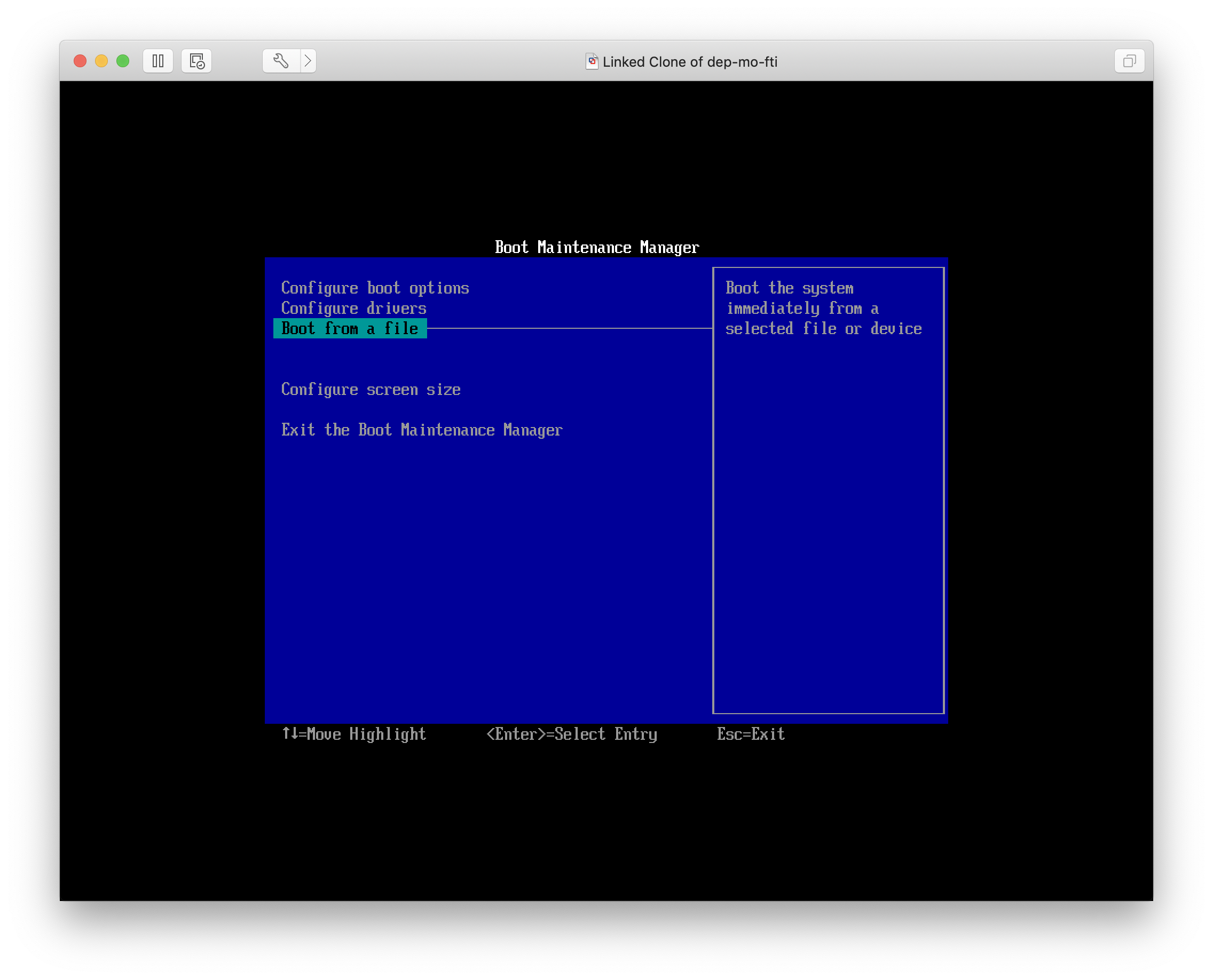The image size is (1213, 980).
Task: Expand the toolbar chevron next to wrench
Action: 308,61
